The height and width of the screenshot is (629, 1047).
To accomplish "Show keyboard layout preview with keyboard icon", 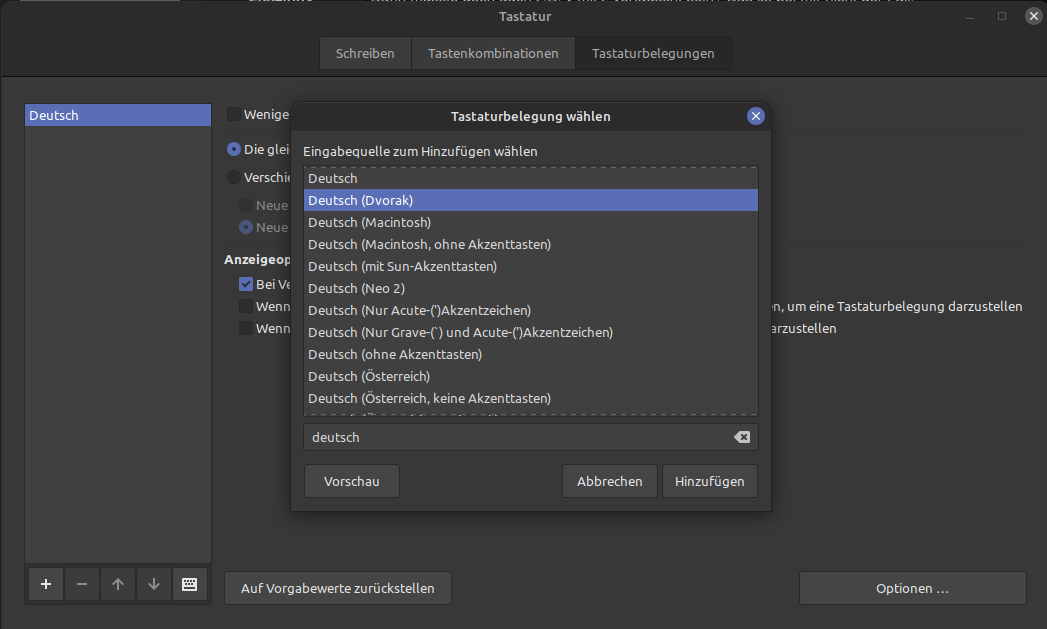I will tap(190, 584).
